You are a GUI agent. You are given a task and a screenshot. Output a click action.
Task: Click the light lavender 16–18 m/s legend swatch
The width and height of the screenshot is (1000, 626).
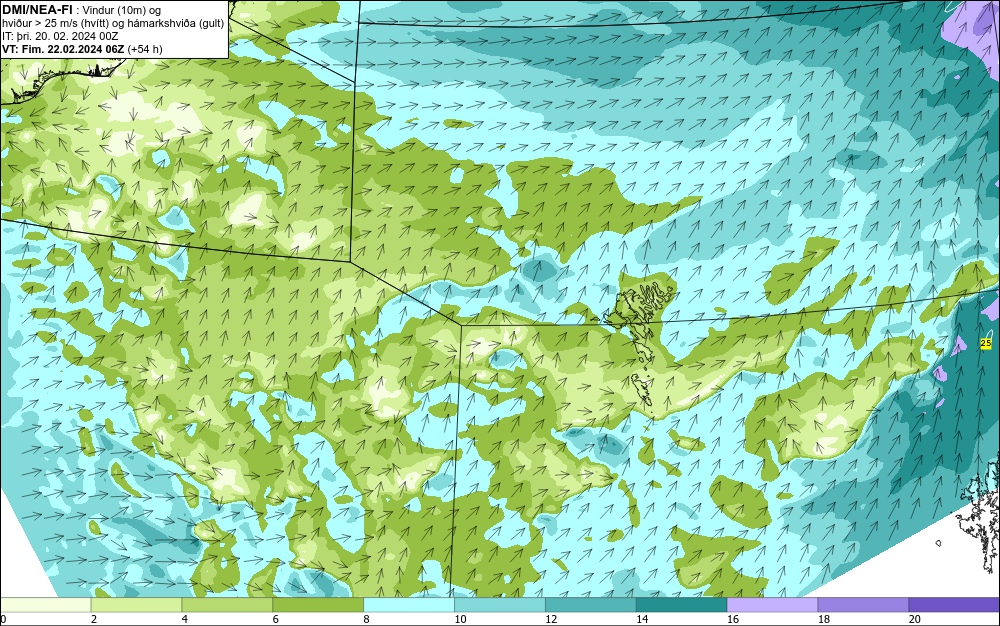[772, 605]
